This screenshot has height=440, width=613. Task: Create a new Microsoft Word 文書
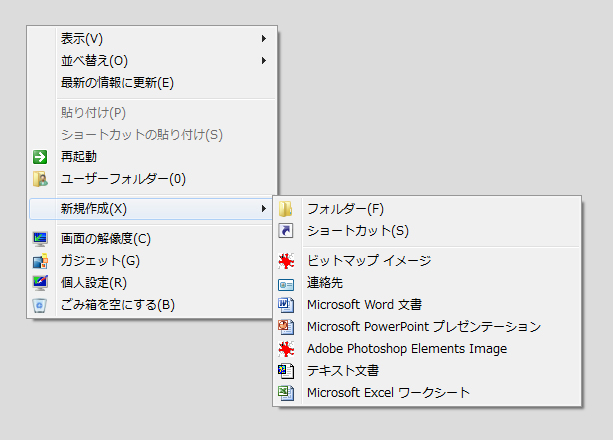point(427,305)
